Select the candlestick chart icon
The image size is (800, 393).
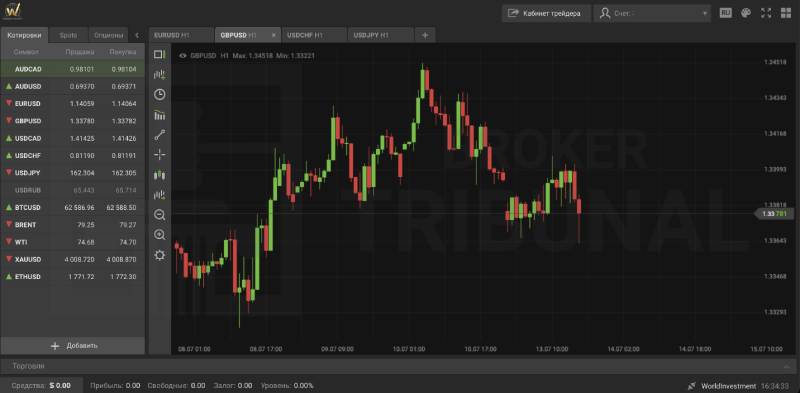click(160, 175)
